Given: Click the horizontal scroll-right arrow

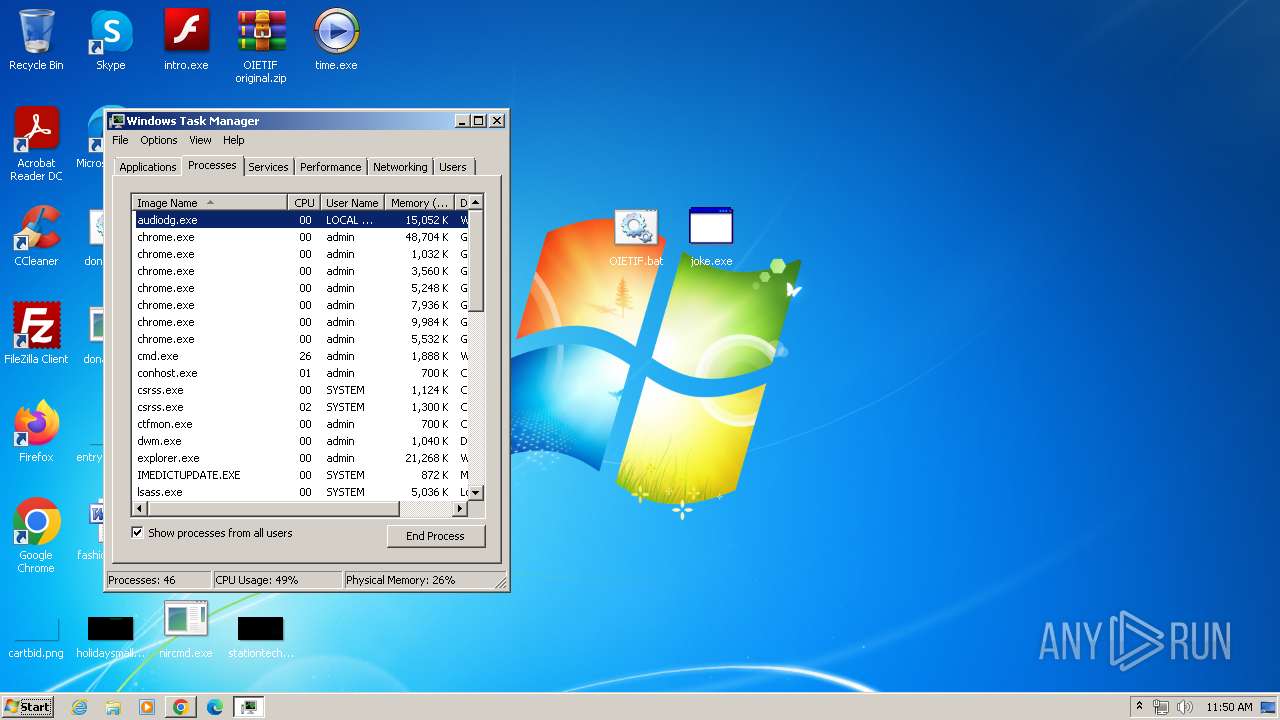Looking at the screenshot, I should pyautogui.click(x=461, y=509).
